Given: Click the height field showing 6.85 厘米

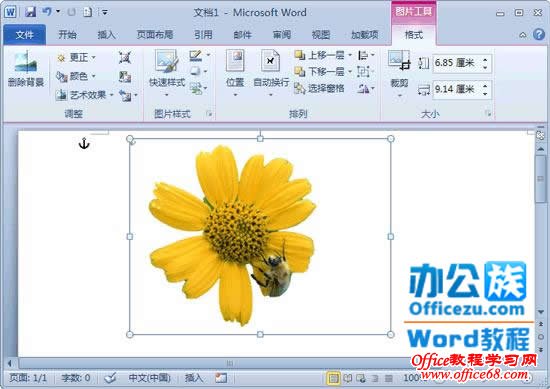Looking at the screenshot, I should (x=456, y=63).
